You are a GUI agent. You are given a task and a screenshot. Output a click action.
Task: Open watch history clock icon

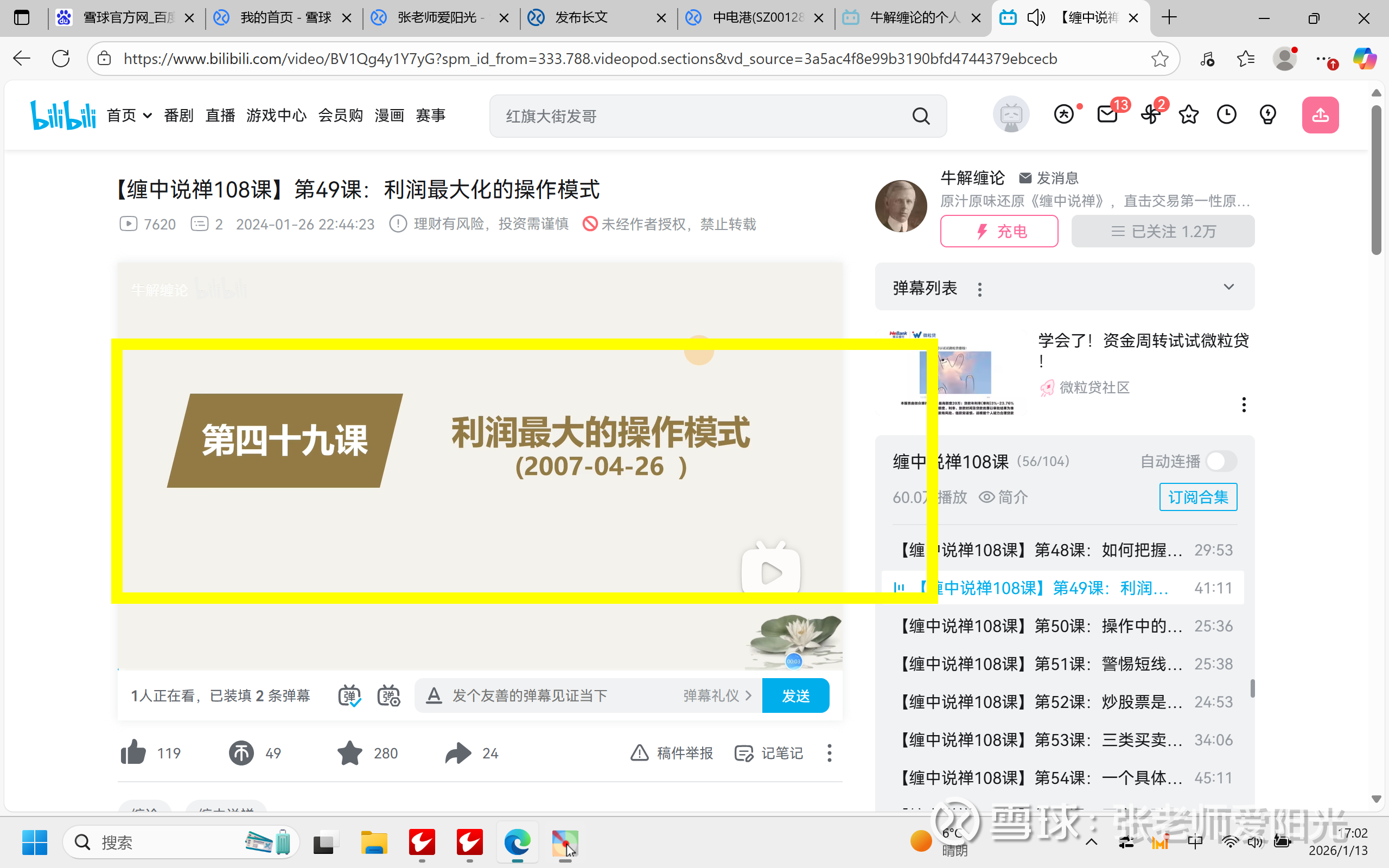pos(1227,116)
